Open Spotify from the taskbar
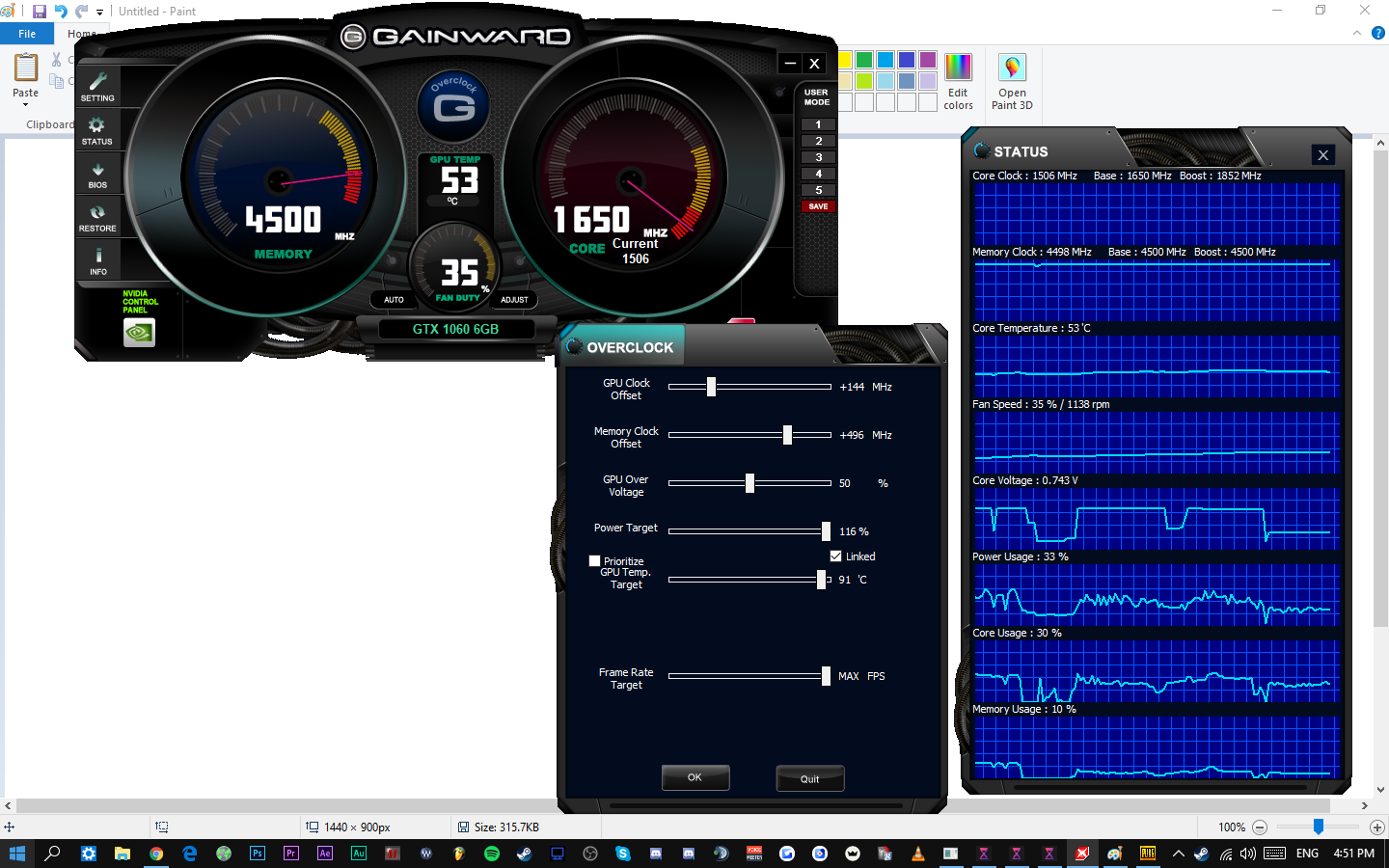The height and width of the screenshot is (868, 1389). (x=492, y=854)
